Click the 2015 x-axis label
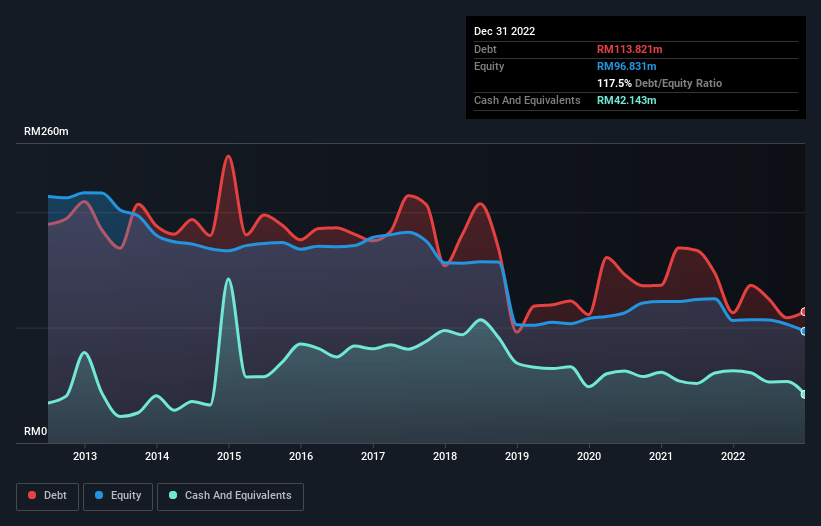821x526 pixels. click(229, 456)
